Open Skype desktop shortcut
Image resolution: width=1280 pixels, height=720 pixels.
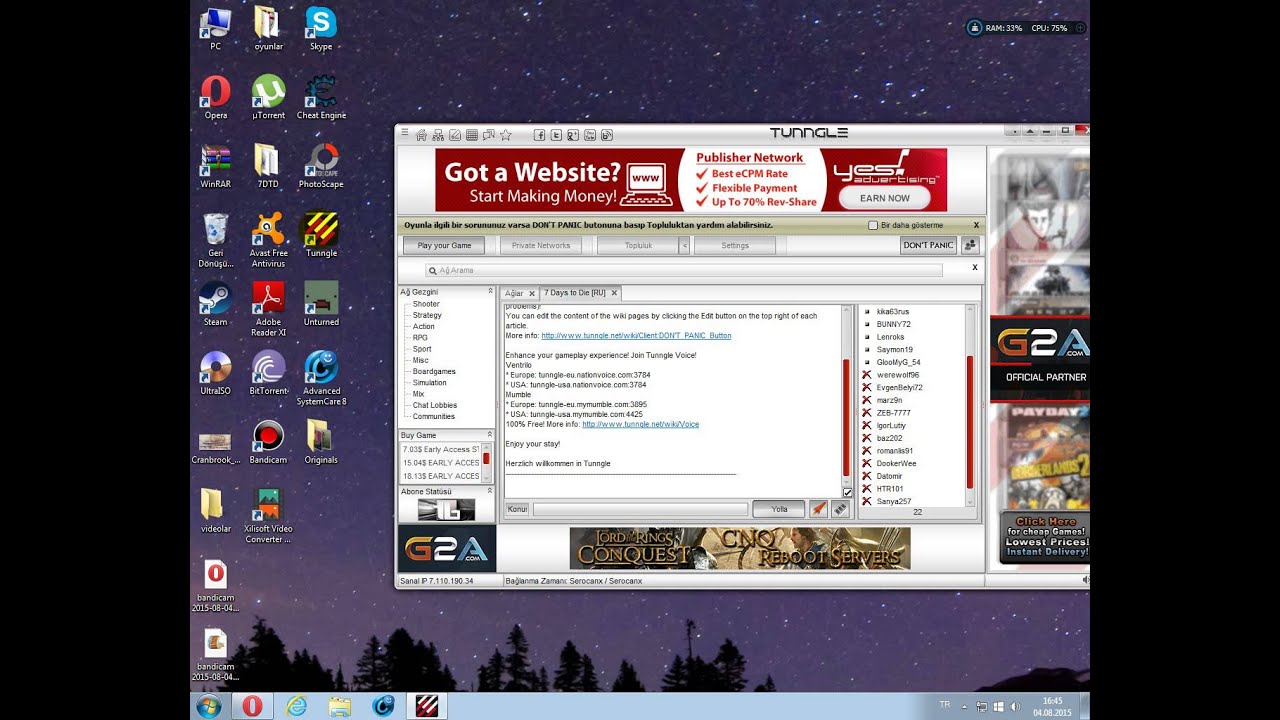pyautogui.click(x=321, y=29)
